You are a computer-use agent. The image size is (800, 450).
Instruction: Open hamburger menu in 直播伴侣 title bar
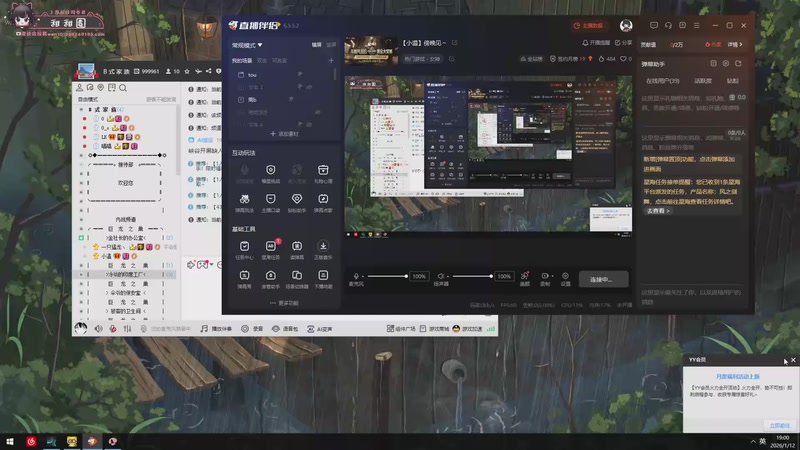[696, 25]
